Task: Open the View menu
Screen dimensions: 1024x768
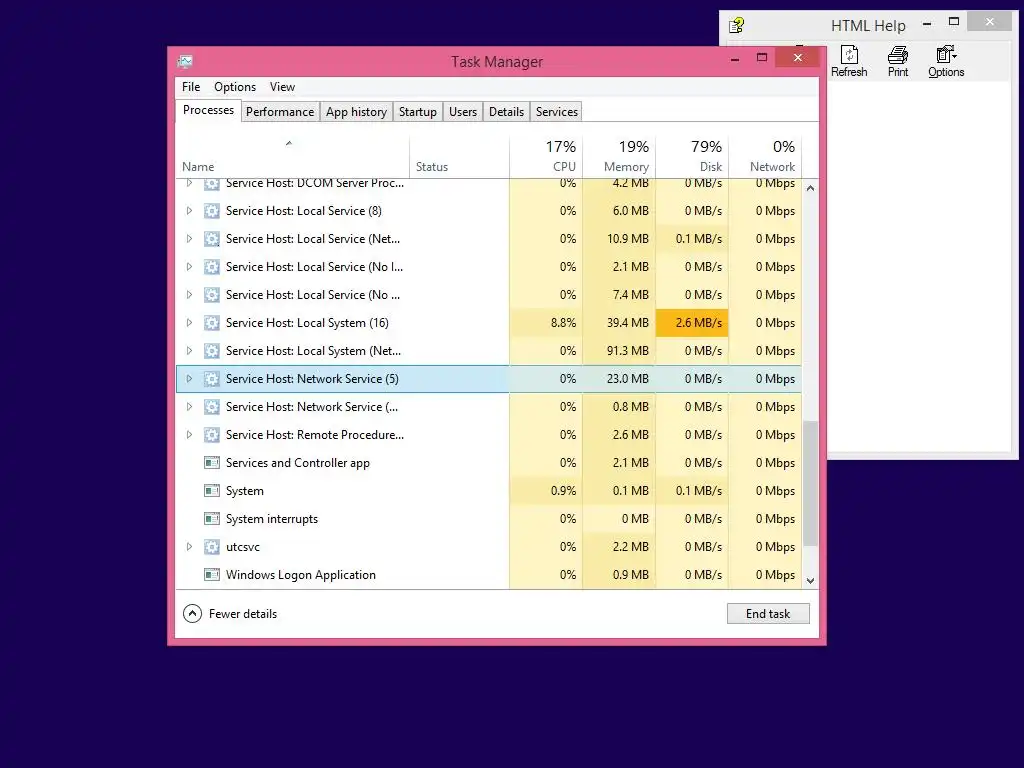Action: coord(282,87)
